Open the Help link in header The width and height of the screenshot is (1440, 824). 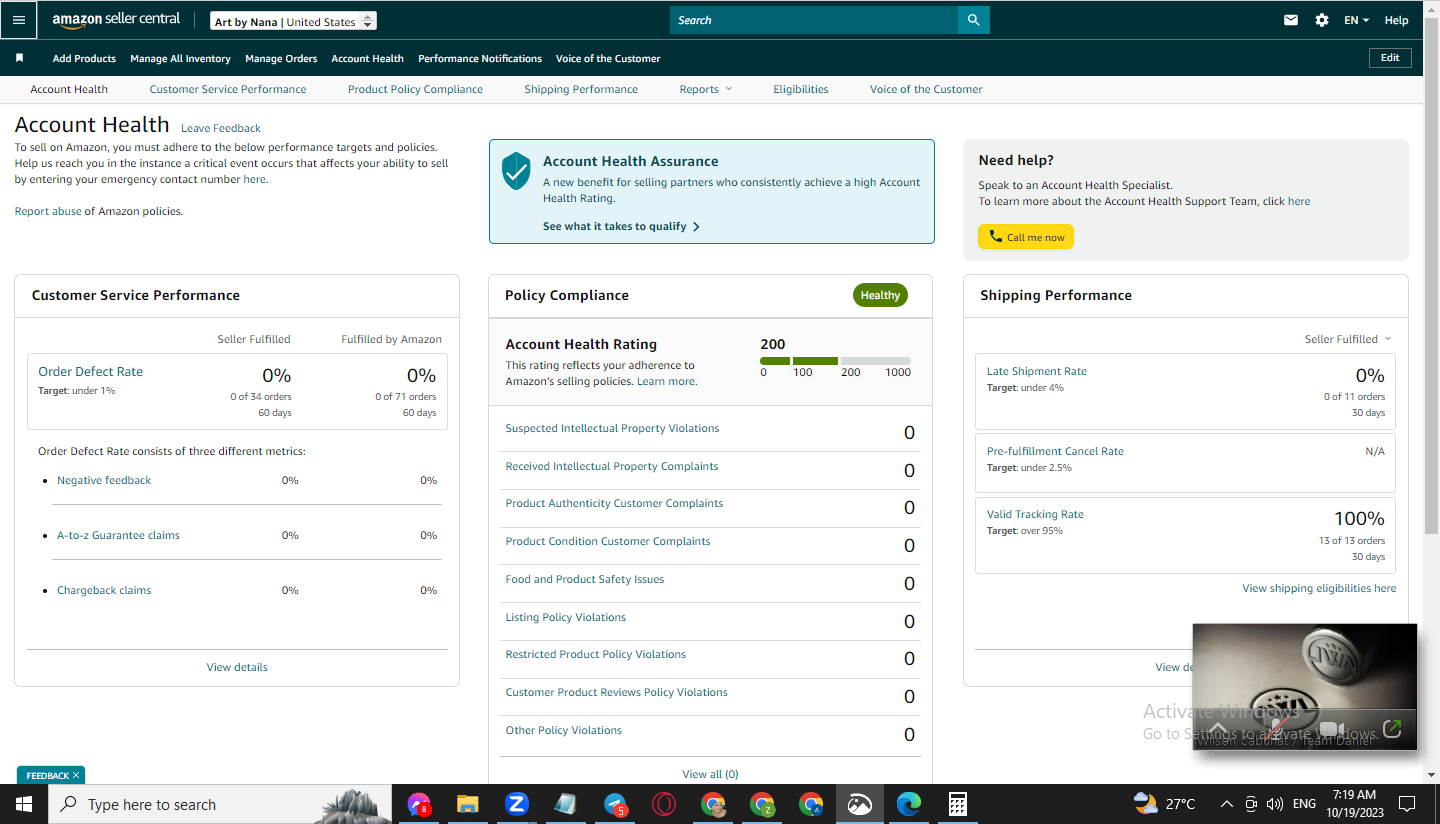[1396, 20]
